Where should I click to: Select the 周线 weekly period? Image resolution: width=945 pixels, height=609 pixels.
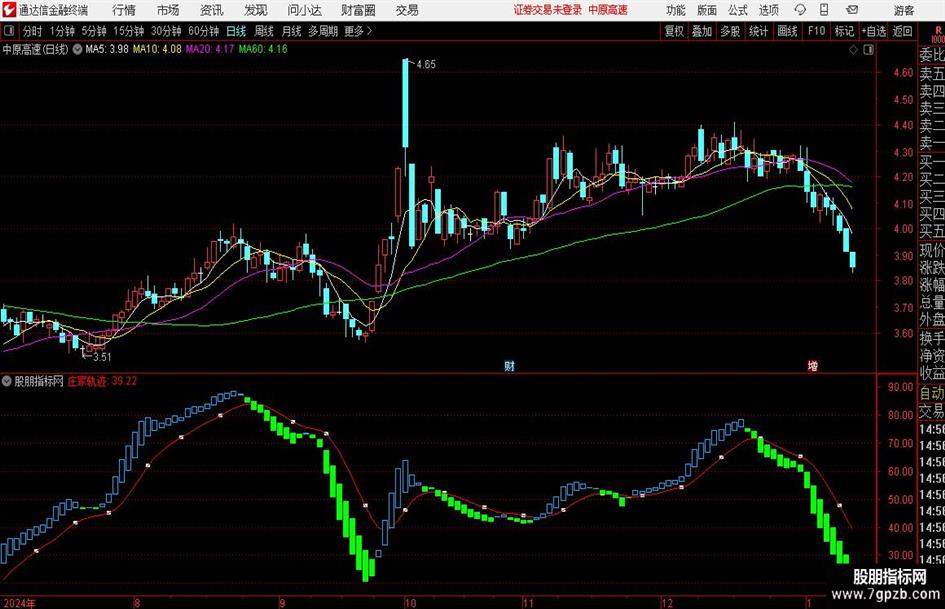tap(264, 31)
